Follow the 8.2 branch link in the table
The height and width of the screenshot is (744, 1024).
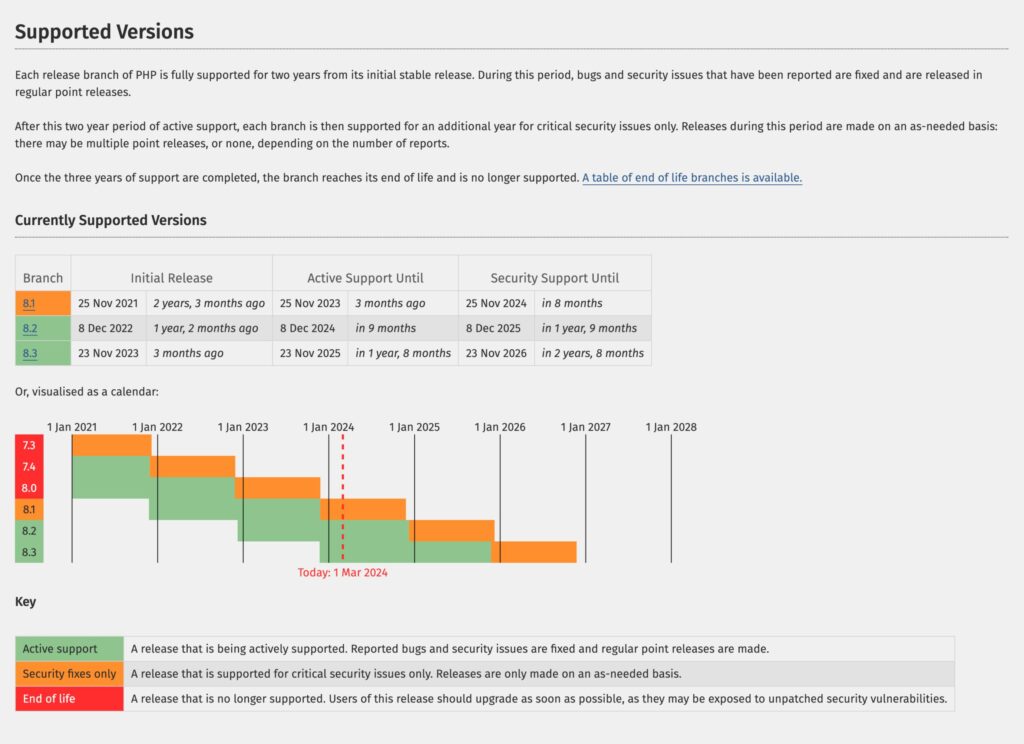29,328
